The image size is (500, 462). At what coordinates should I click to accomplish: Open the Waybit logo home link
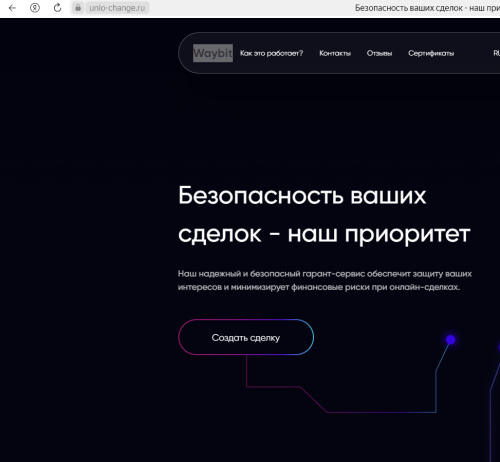213,53
